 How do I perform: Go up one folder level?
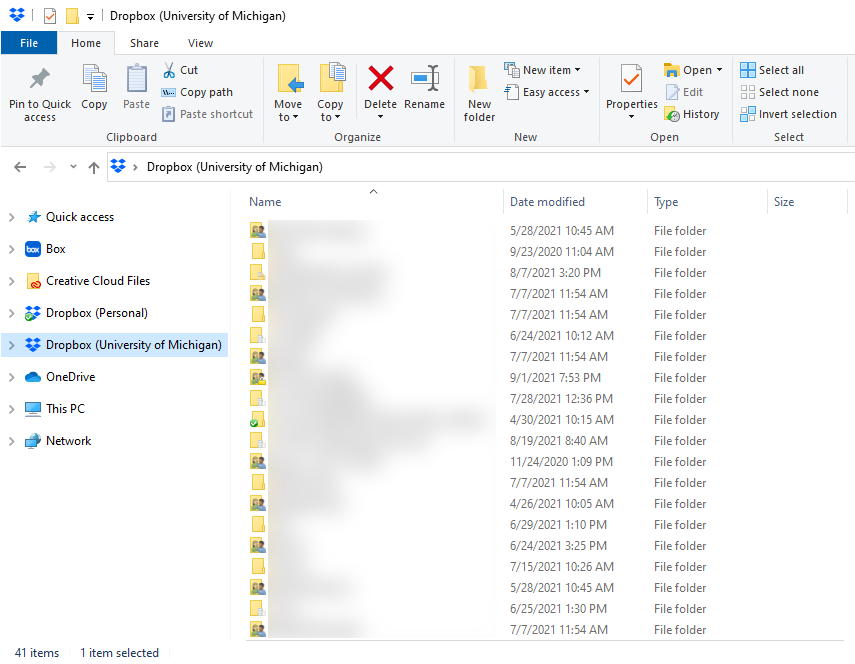pos(94,167)
